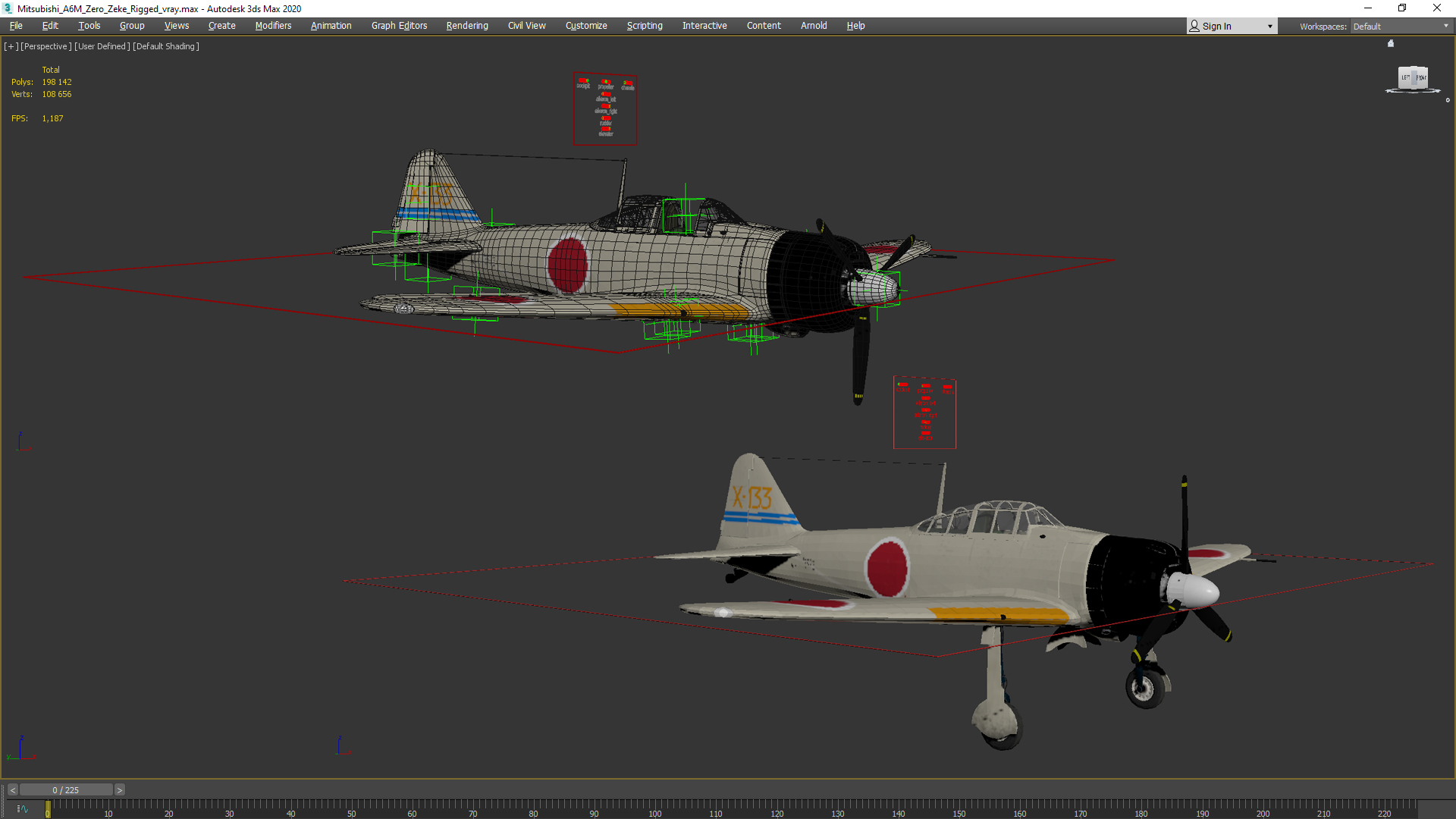Screen dimensions: 1456x819
Task: Open the Modifiers menu
Action: click(x=273, y=26)
